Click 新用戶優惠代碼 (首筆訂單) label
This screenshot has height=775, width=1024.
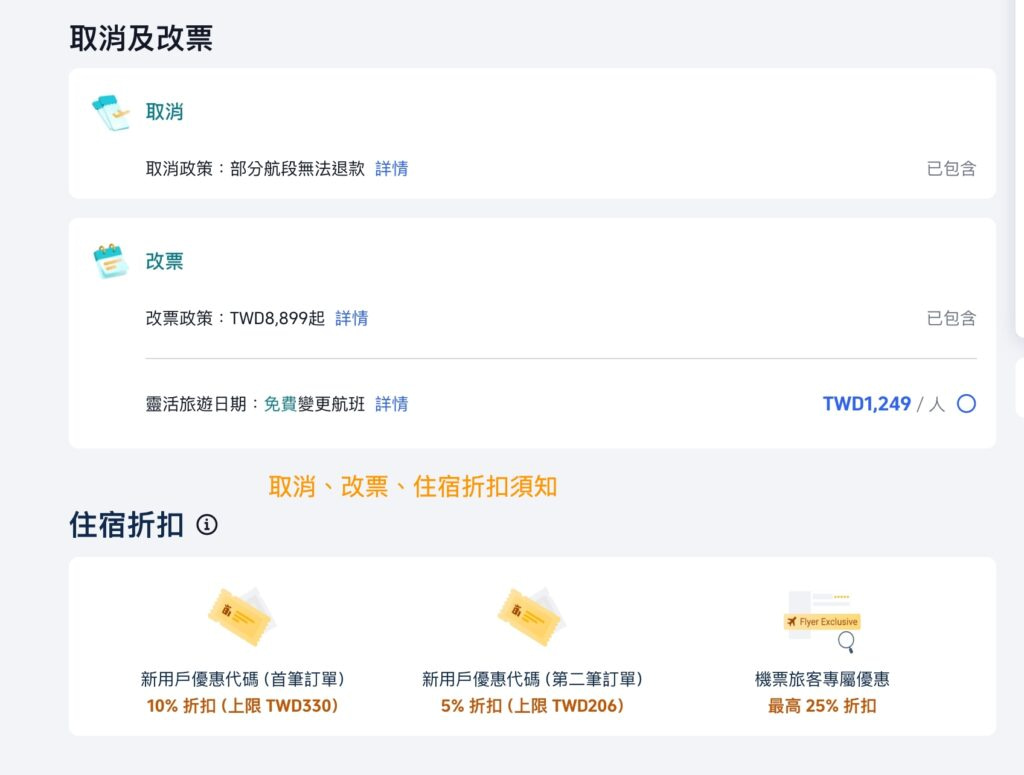pyautogui.click(x=242, y=679)
